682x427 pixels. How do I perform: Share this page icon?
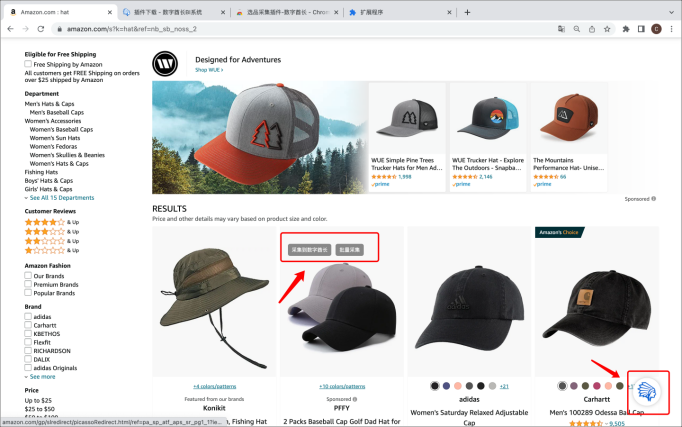592,29
